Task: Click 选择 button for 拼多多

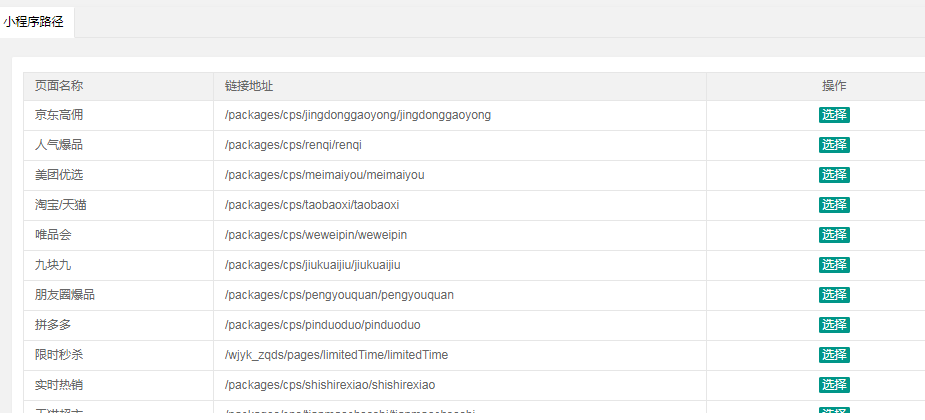Action: (834, 325)
